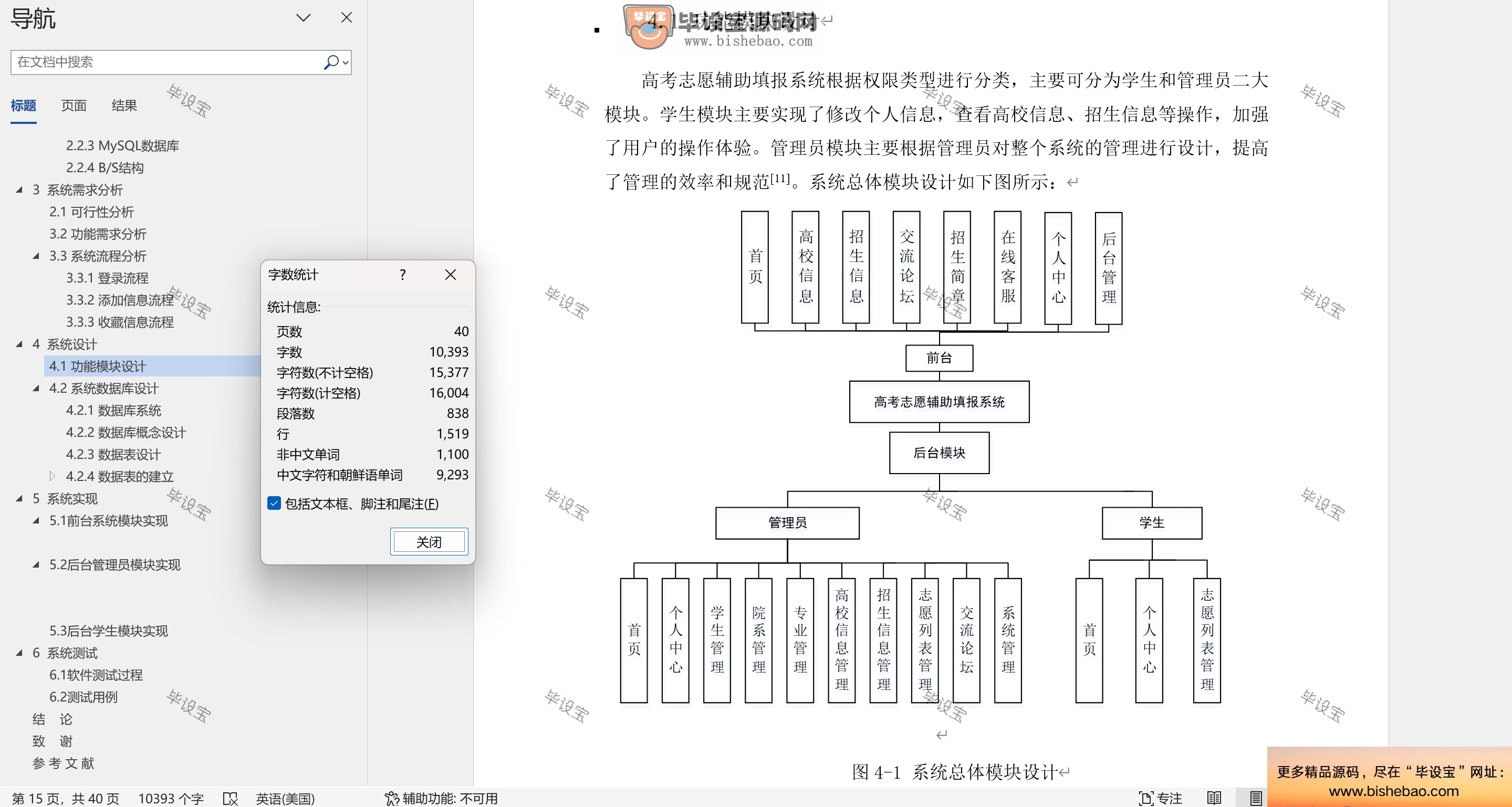Switch to Read Mode view icon

1214,798
